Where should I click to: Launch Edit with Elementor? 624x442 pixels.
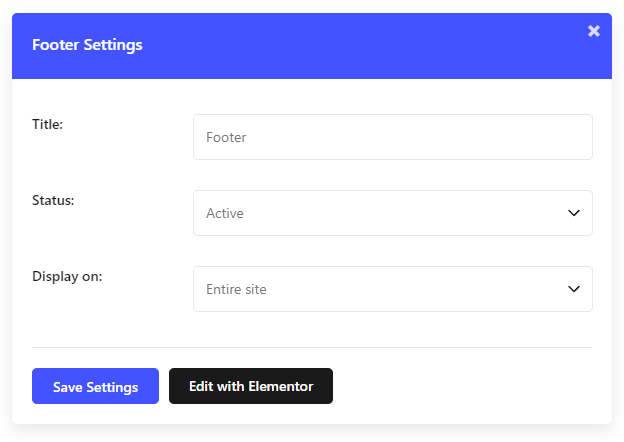251,386
